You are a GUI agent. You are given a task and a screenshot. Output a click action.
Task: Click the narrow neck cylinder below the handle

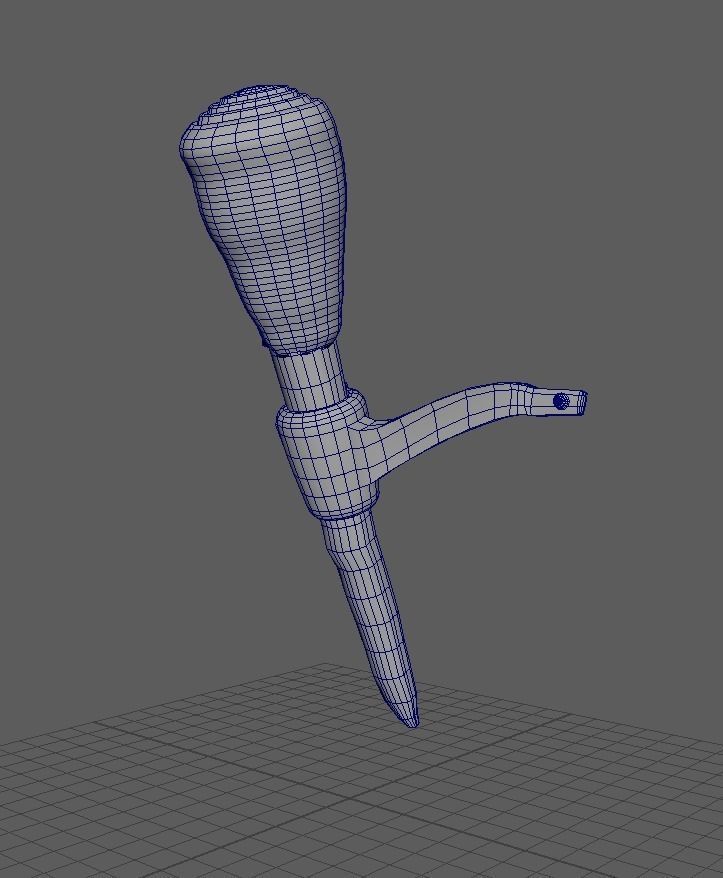pos(311,378)
